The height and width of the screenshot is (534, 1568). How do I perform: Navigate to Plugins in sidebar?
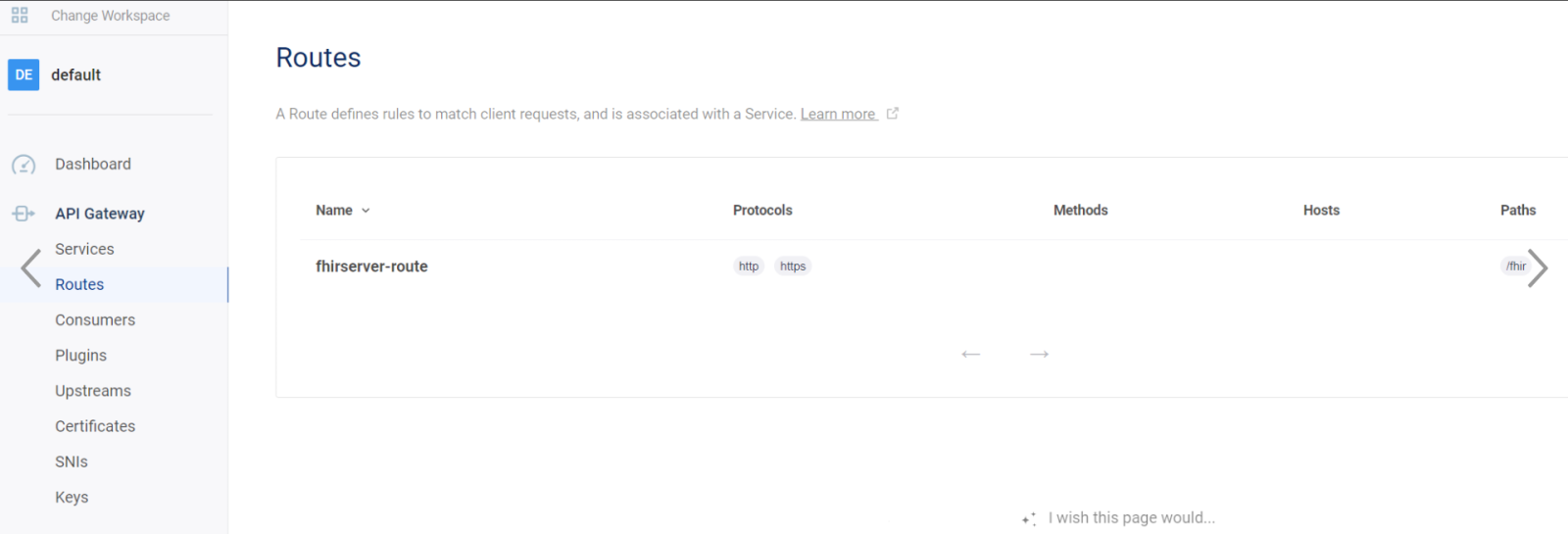pos(80,355)
